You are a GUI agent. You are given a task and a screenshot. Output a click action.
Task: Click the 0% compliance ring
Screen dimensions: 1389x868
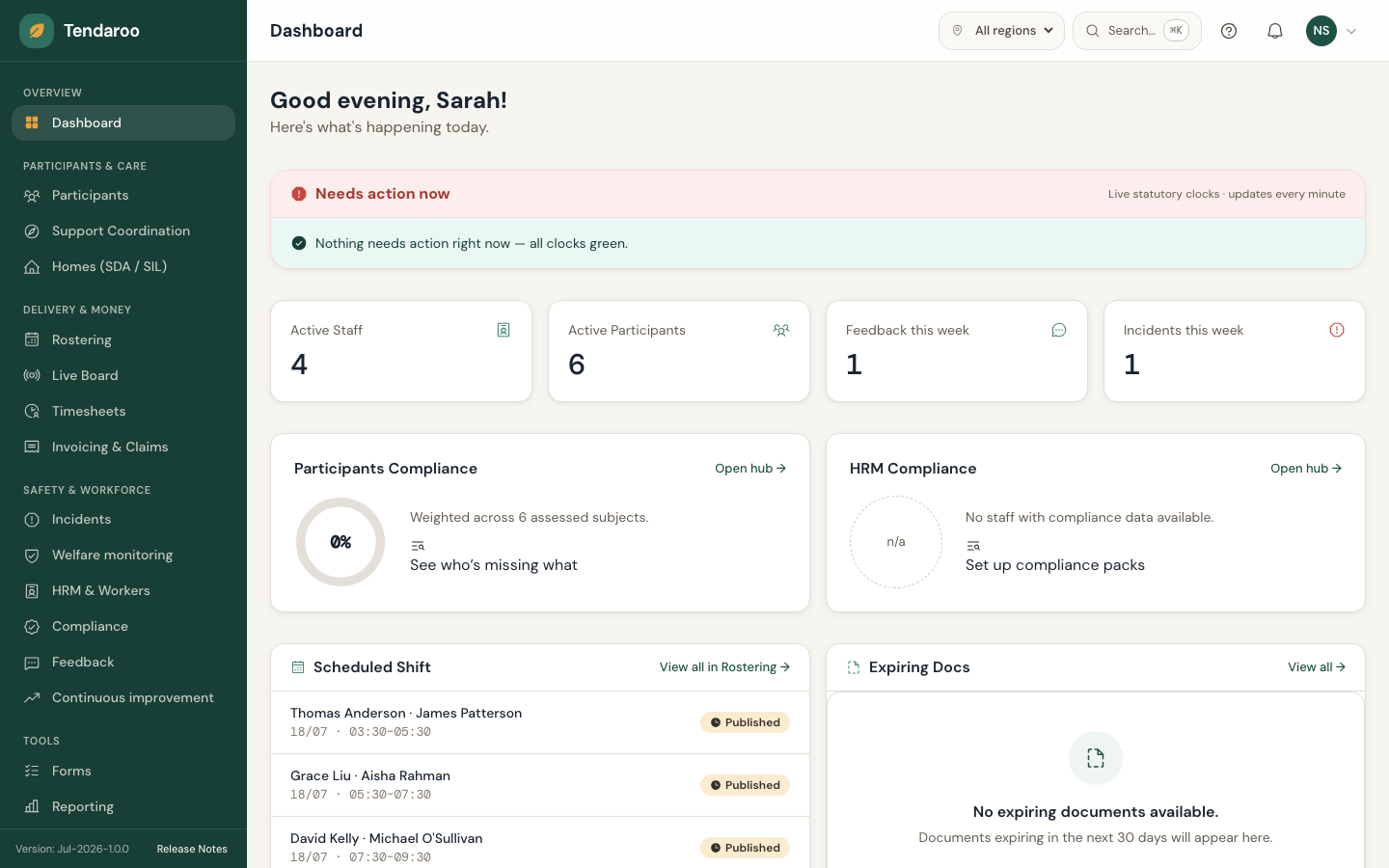pos(340,542)
